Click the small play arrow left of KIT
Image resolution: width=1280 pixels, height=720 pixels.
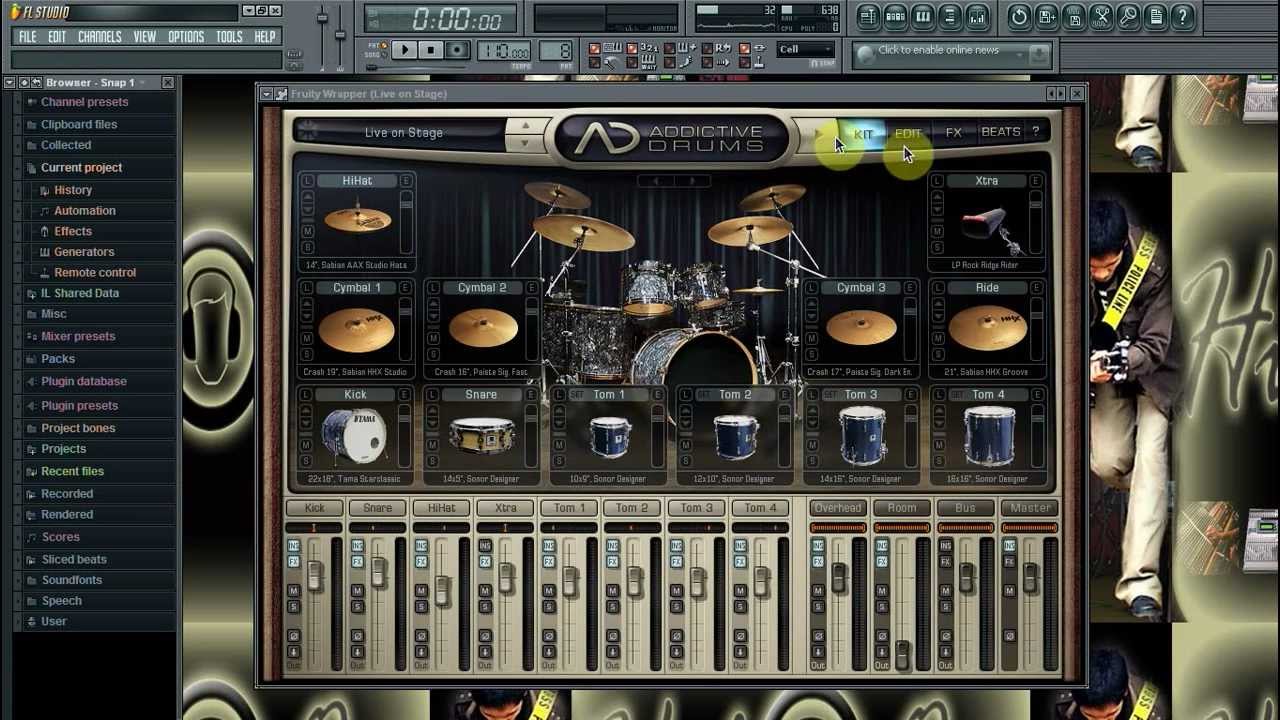pyautogui.click(x=819, y=133)
